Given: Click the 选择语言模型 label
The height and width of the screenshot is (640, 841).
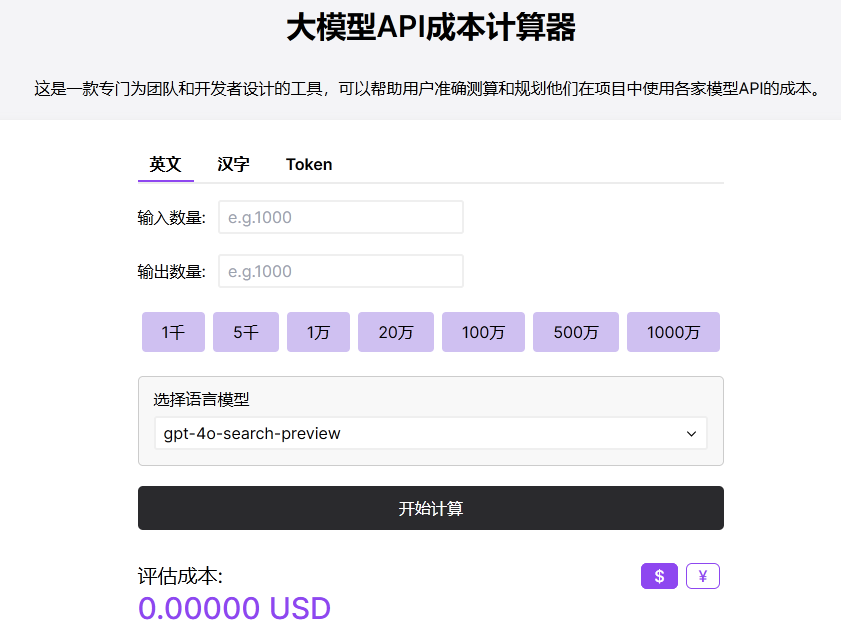Looking at the screenshot, I should pyautogui.click(x=201, y=399).
